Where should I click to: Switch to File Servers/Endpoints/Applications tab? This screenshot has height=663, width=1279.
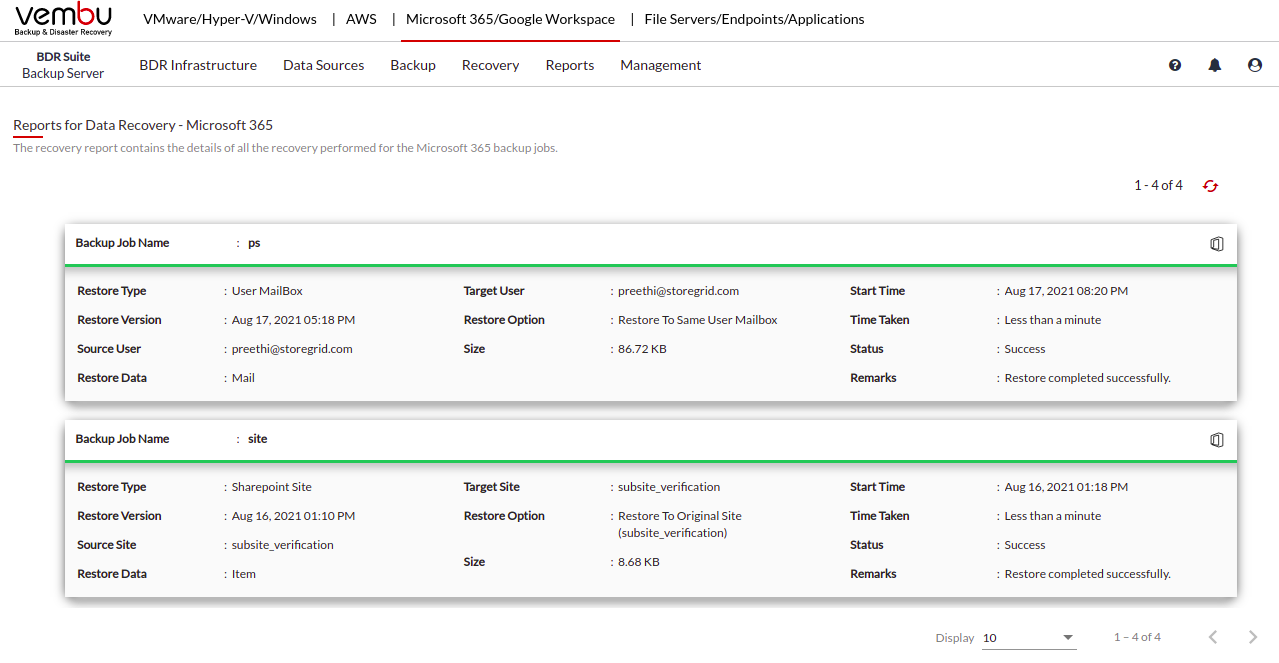pos(754,19)
